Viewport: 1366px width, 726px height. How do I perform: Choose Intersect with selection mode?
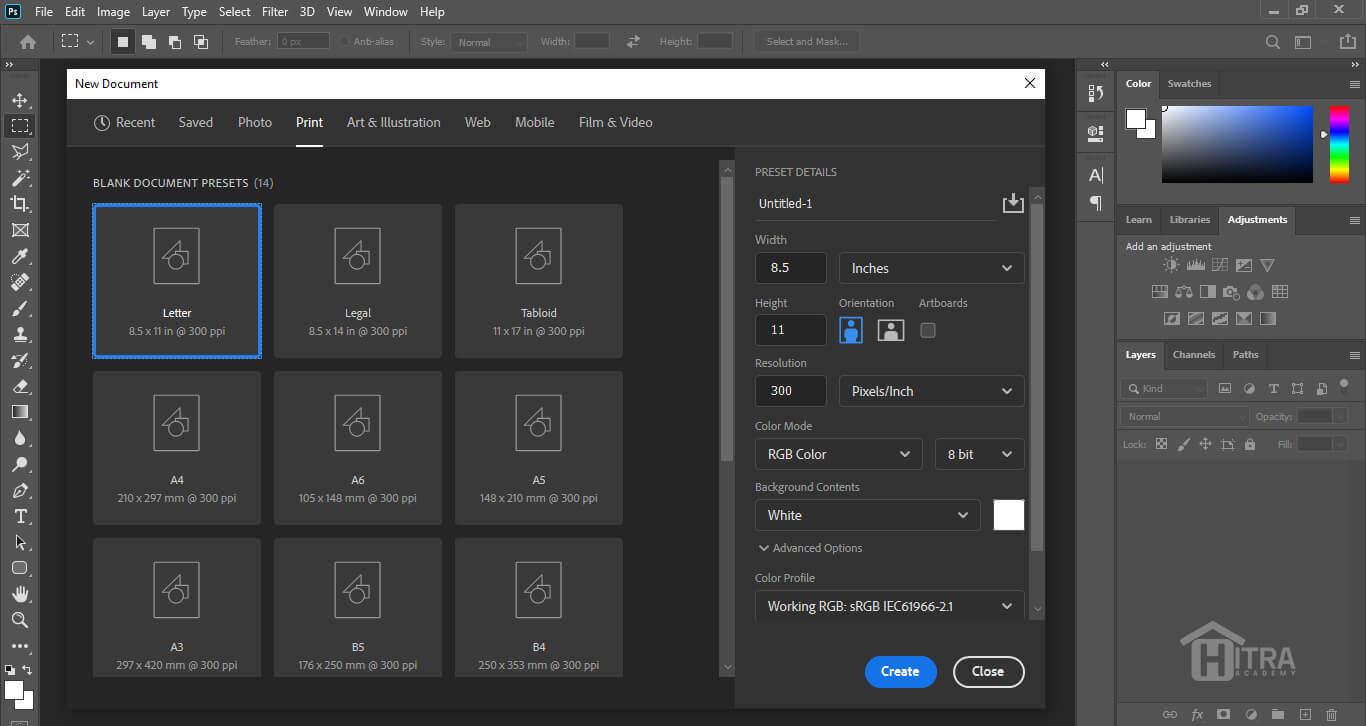click(x=201, y=42)
